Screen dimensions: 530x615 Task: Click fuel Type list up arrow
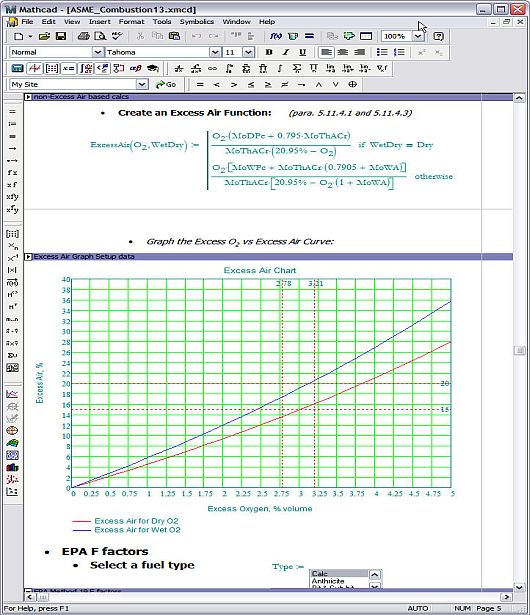(375, 575)
